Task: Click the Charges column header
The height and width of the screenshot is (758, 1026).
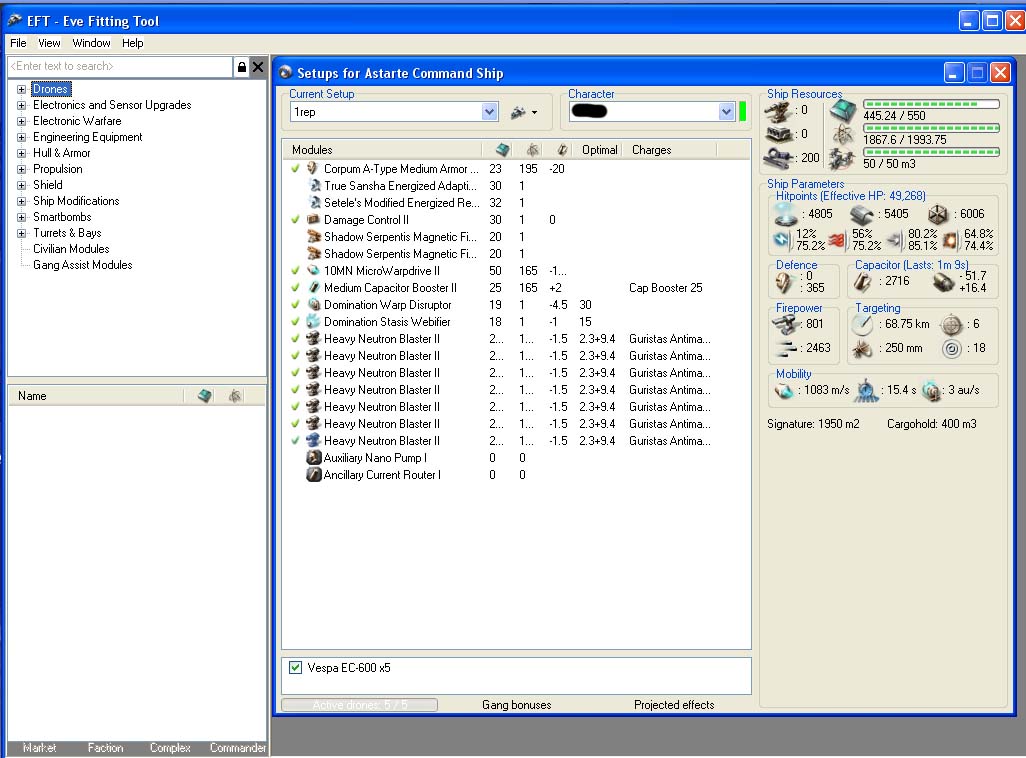Action: (669, 150)
